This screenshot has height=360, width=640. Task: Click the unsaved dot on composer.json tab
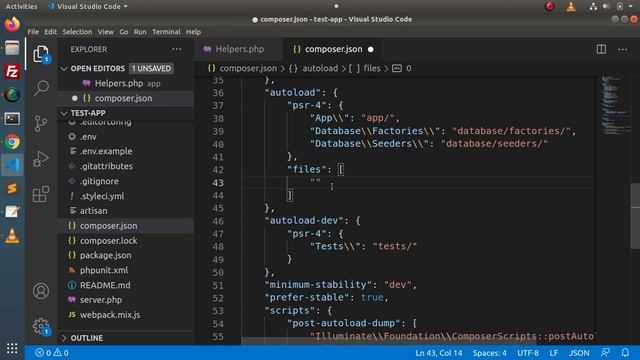(371, 49)
